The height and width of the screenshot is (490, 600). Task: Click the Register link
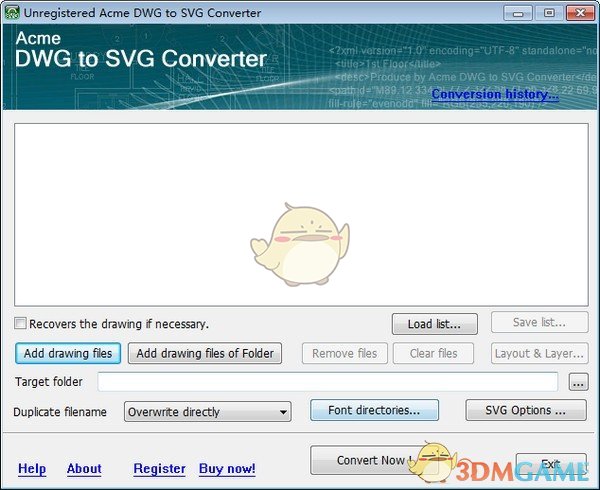coord(160,469)
